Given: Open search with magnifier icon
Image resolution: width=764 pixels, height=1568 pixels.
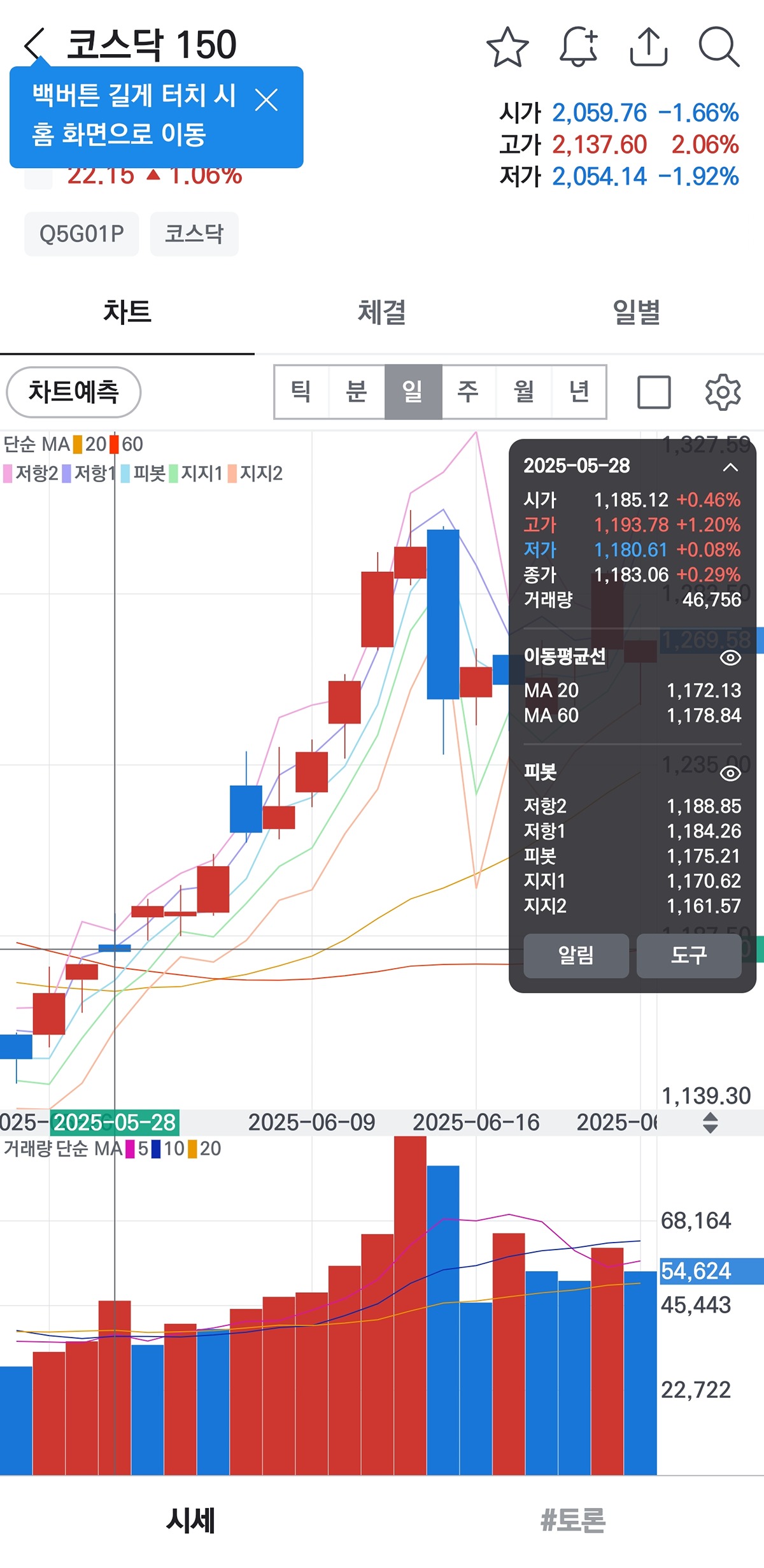Looking at the screenshot, I should point(719,46).
